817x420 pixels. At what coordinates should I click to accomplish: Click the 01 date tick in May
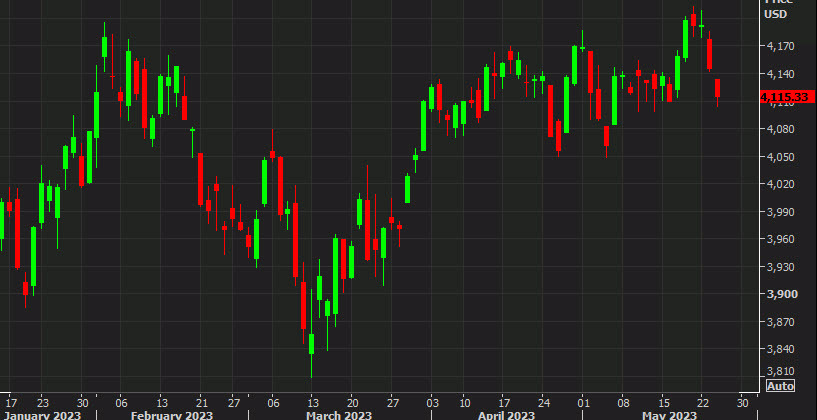tap(583, 403)
